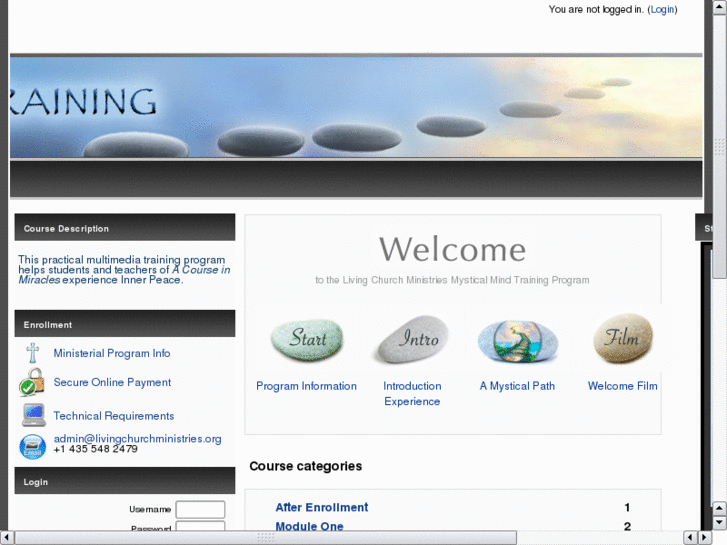Click the course count '1' for After Enrollment
727x545 pixels.
coord(627,507)
